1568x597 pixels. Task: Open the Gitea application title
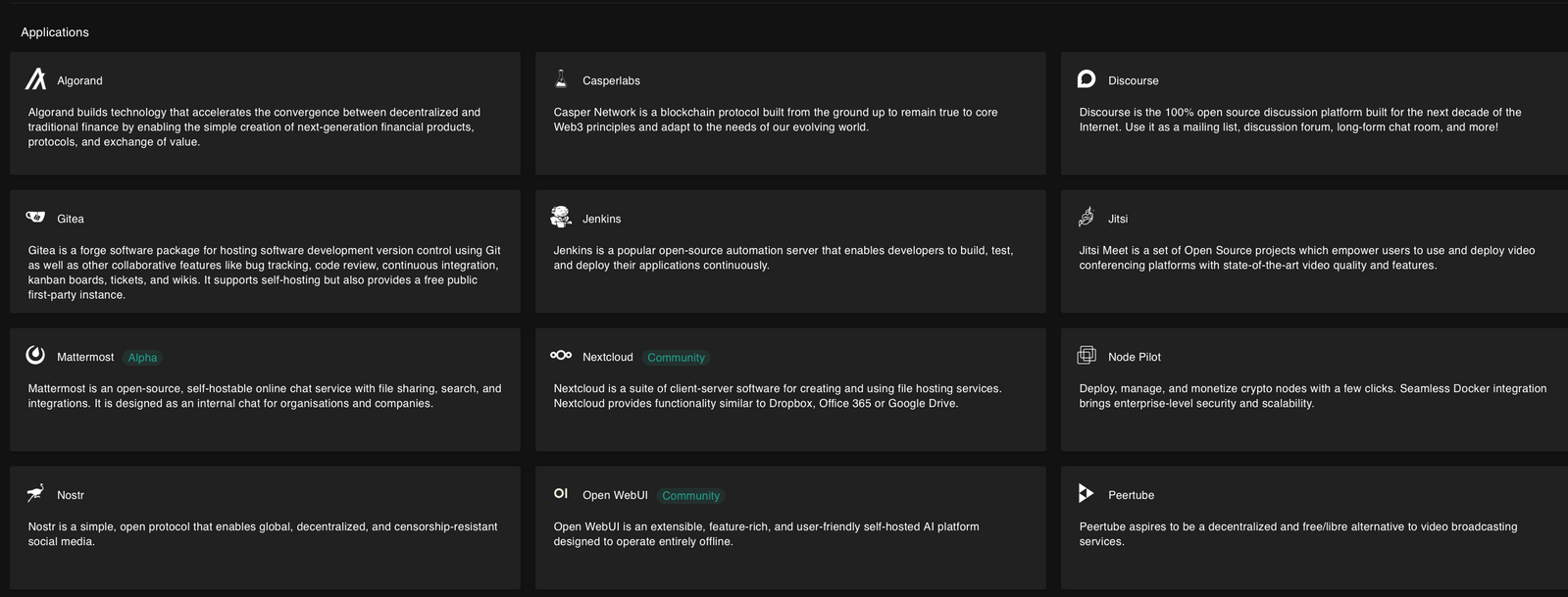(71, 219)
